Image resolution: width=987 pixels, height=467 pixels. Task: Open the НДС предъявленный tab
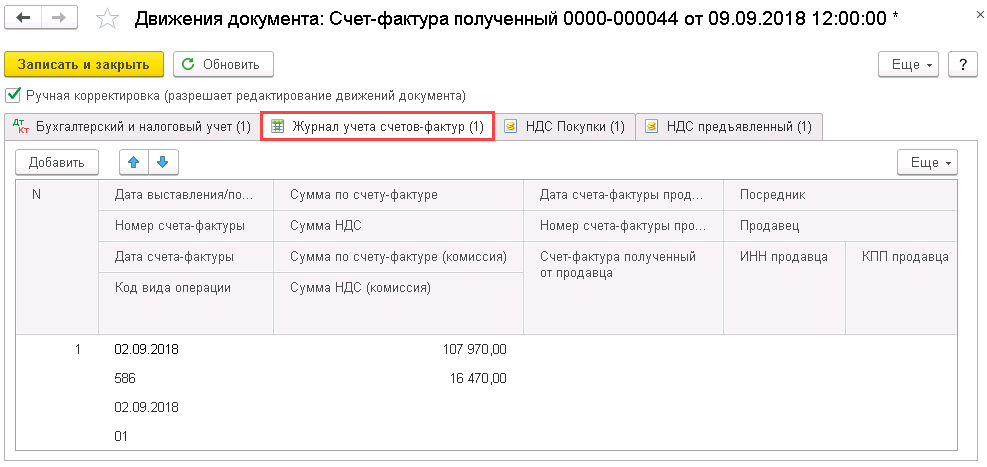point(729,127)
